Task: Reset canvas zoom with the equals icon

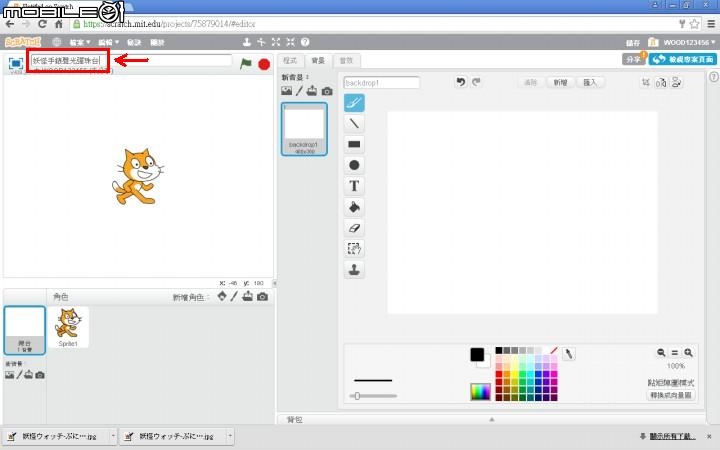Action: [675, 353]
